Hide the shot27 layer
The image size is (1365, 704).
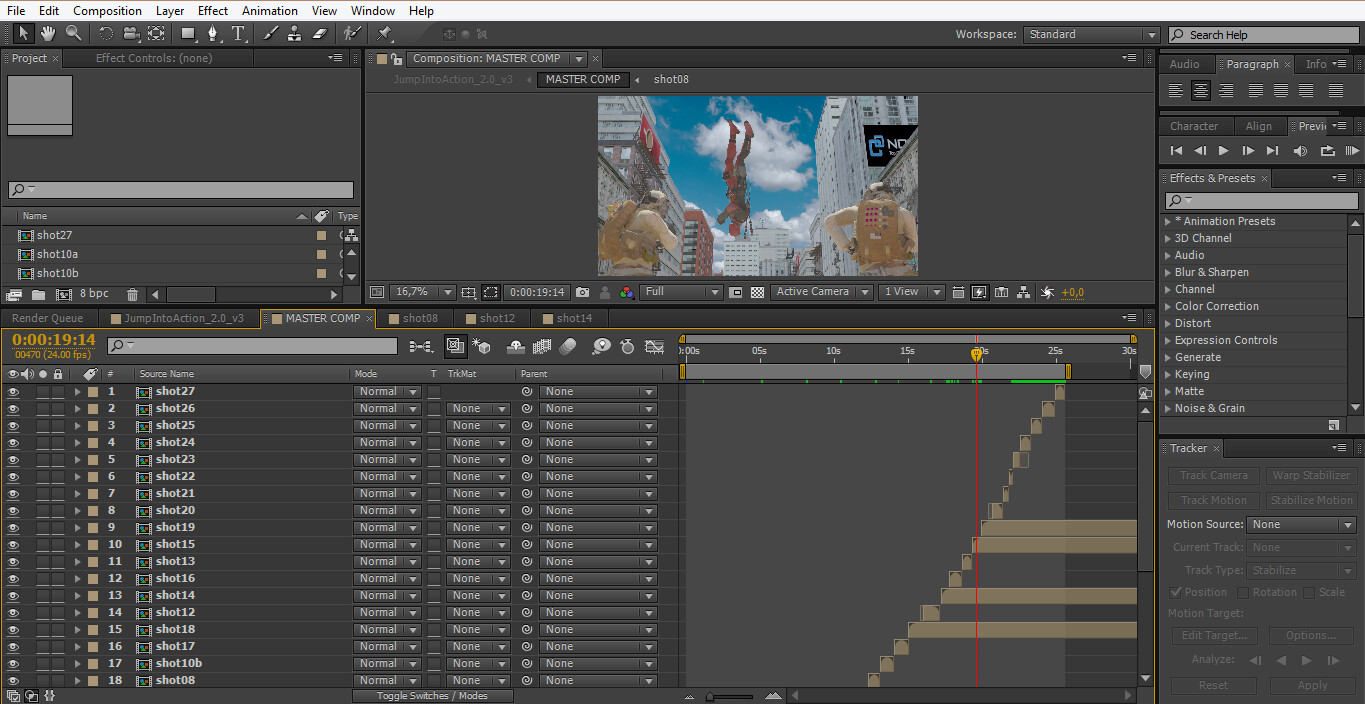(x=14, y=392)
